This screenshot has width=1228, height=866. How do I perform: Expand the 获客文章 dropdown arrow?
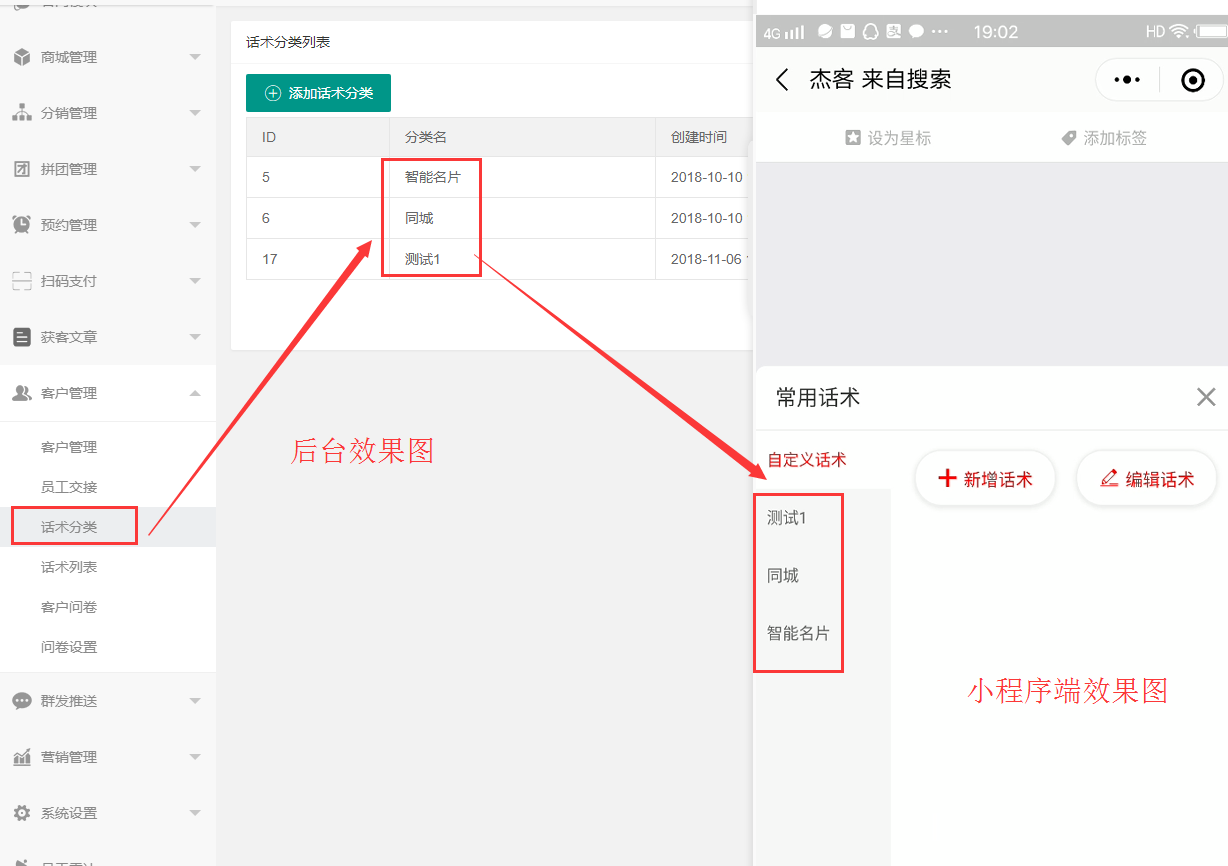(195, 337)
